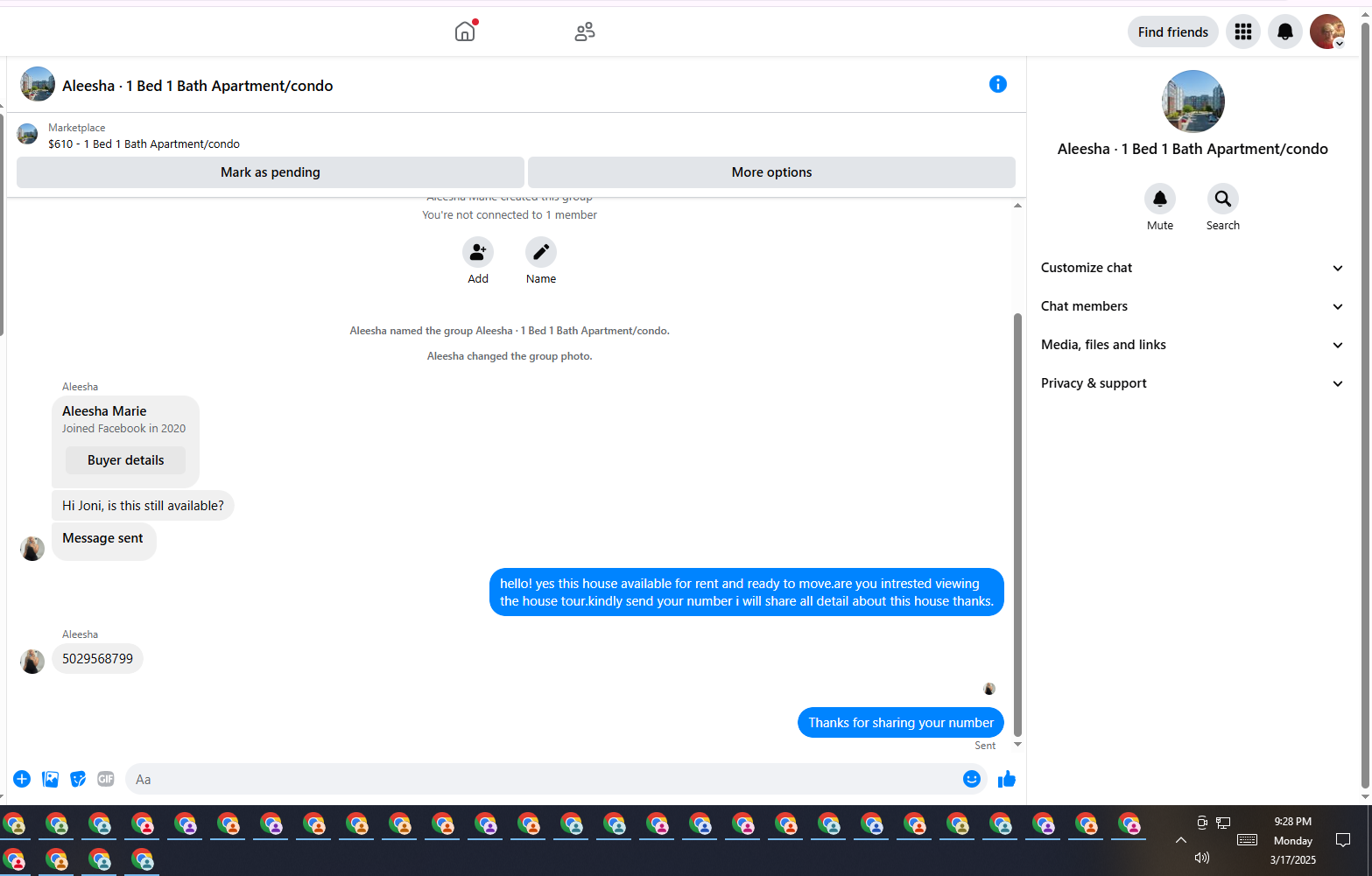This screenshot has height=876, width=1372.
Task: Open Windows action center notifications
Action: [1343, 840]
